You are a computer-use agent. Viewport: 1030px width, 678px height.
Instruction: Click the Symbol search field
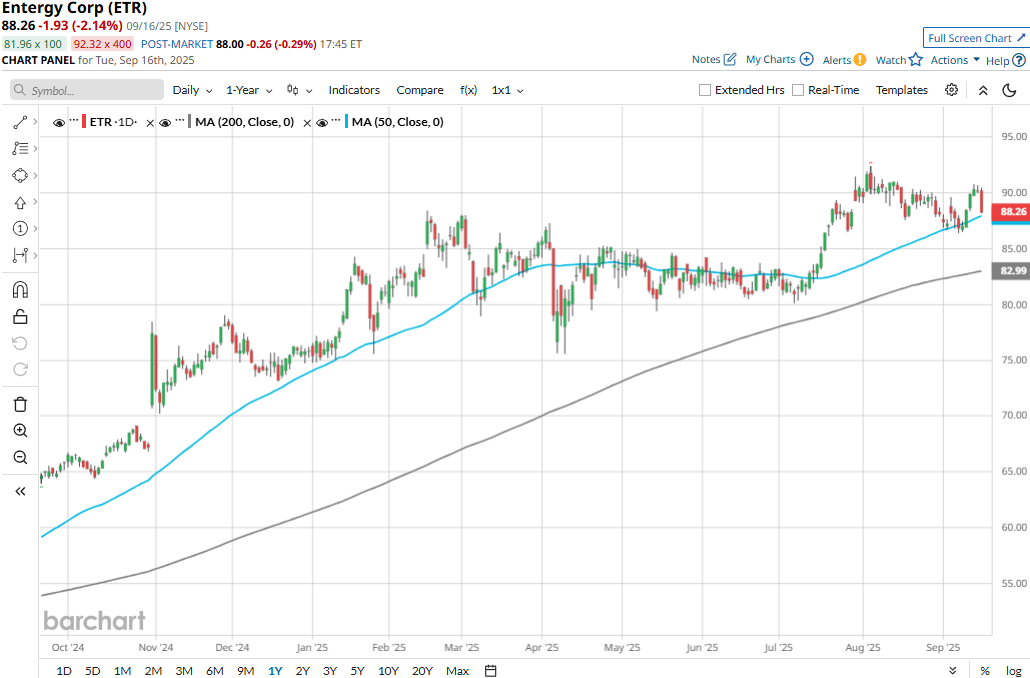(x=87, y=90)
